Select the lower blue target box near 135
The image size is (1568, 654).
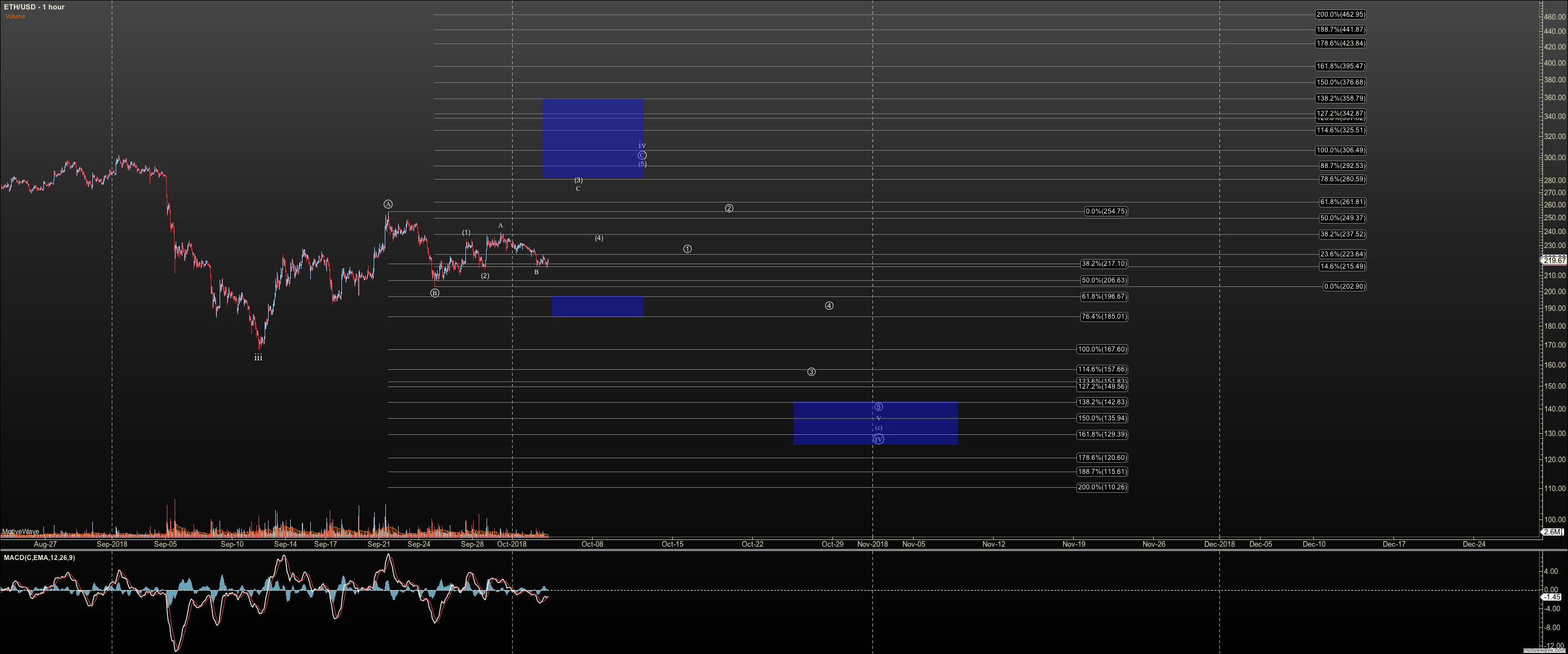click(875, 424)
